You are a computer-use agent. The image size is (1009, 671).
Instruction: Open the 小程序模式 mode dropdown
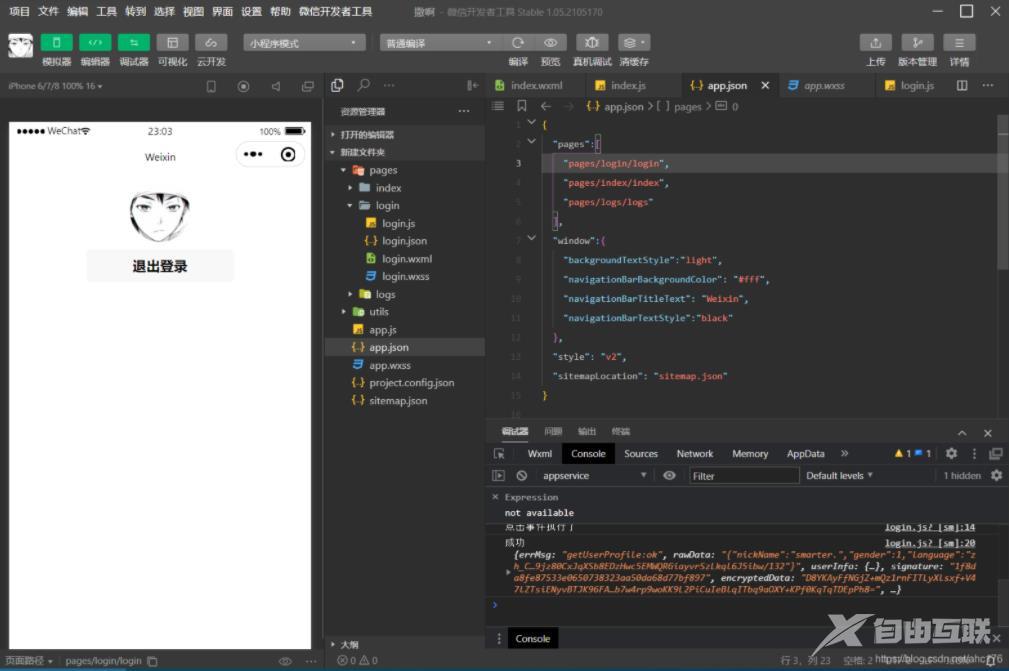(304, 43)
